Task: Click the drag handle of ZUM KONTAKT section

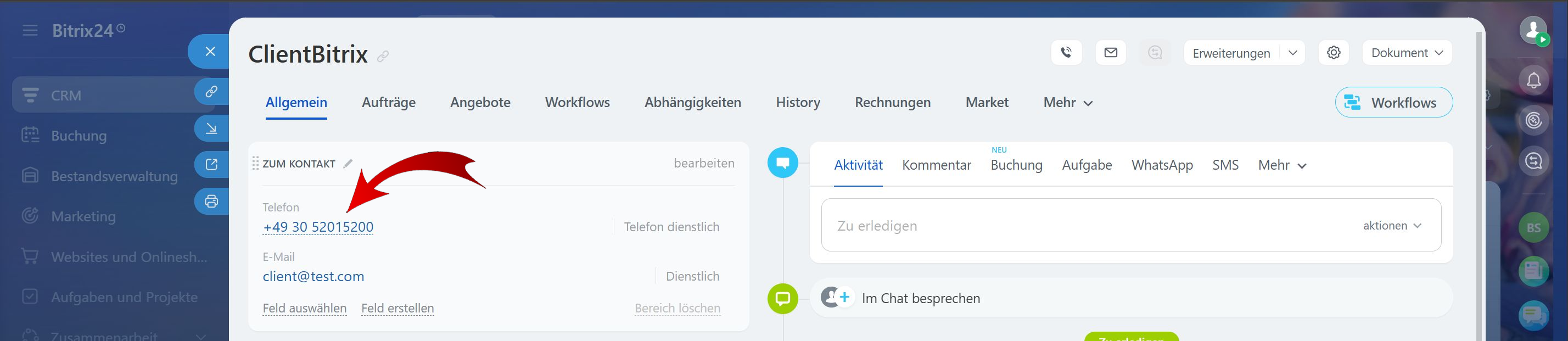Action: 256,164
